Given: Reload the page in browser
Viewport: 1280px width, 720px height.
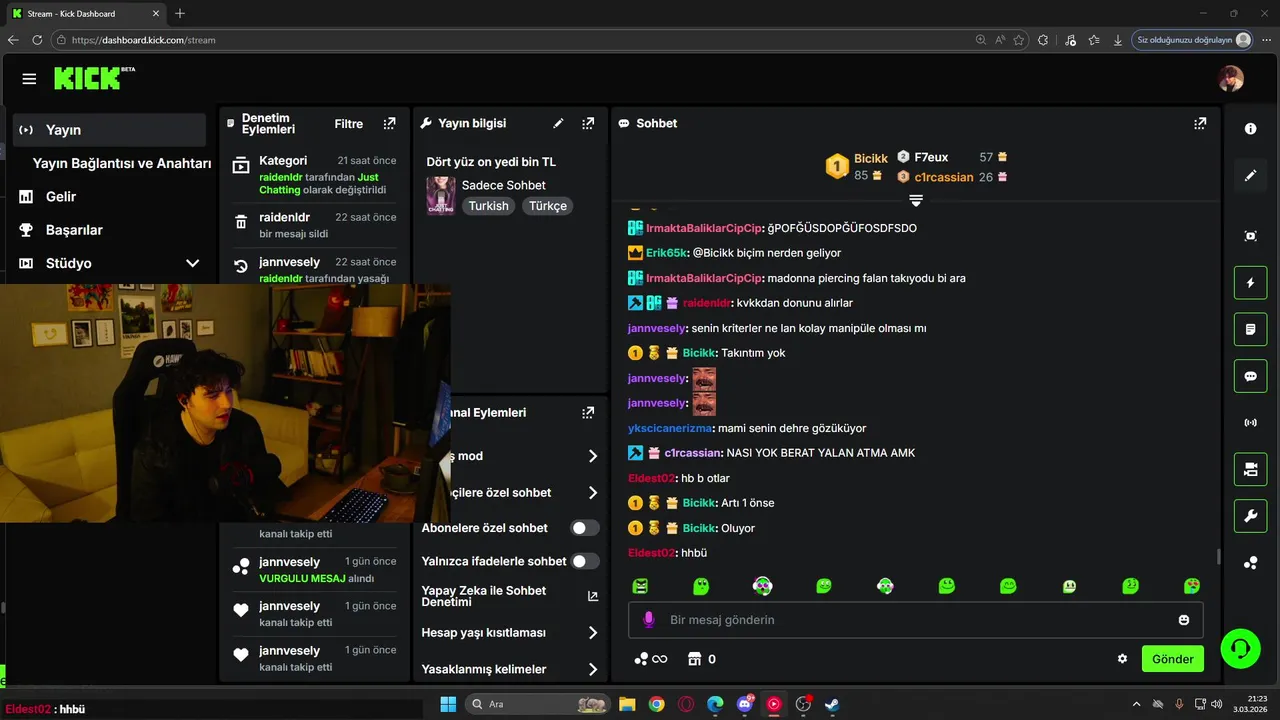Looking at the screenshot, I should tap(37, 40).
